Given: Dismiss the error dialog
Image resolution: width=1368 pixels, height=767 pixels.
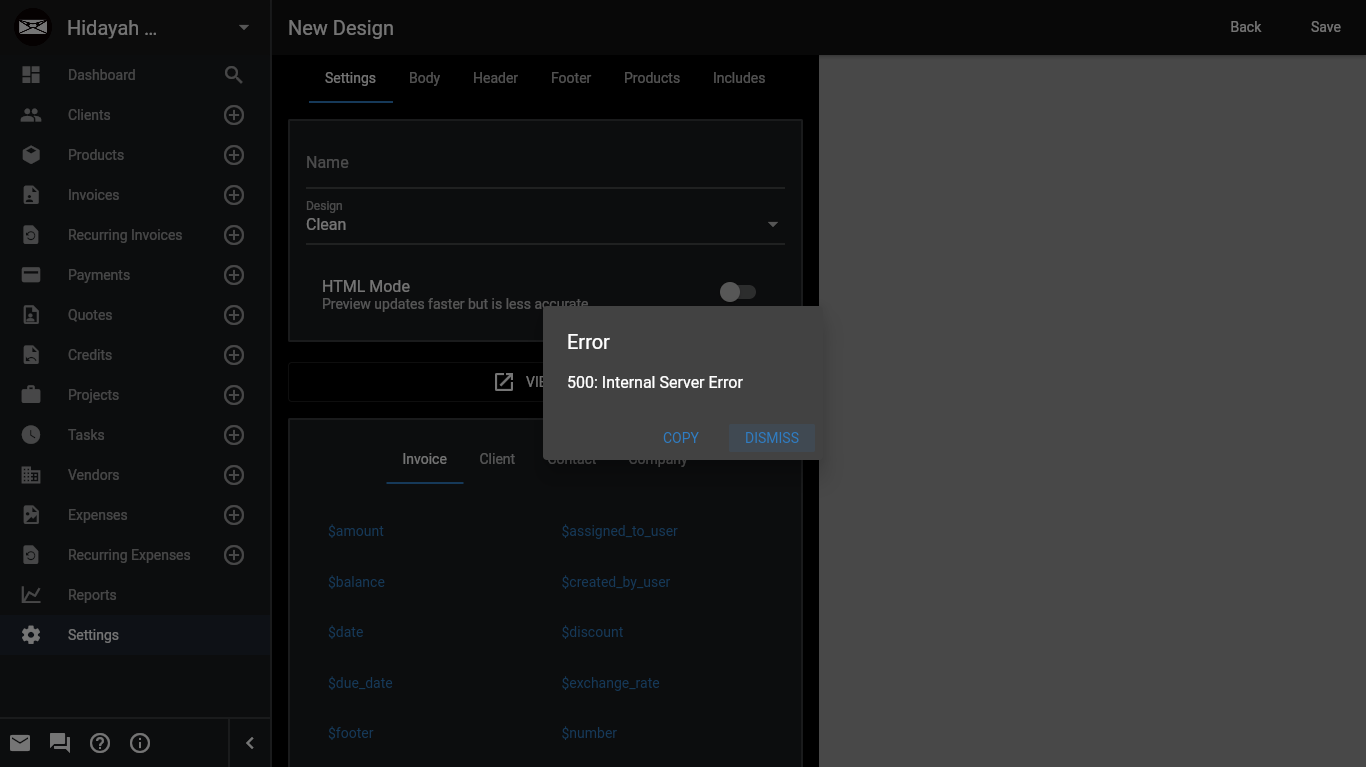Looking at the screenshot, I should (x=772, y=438).
